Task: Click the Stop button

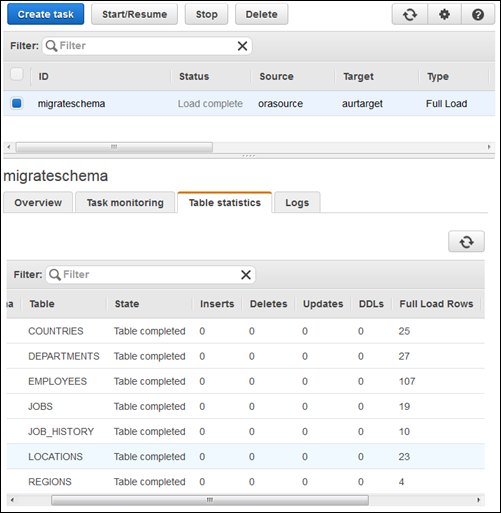Action: click(206, 14)
